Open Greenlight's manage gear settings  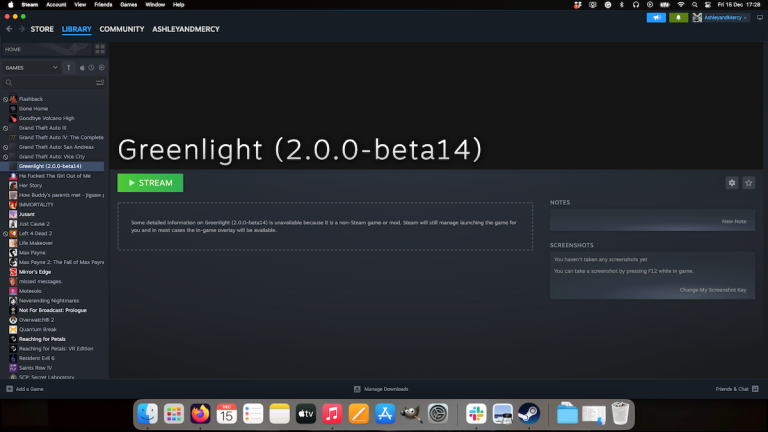coord(731,183)
